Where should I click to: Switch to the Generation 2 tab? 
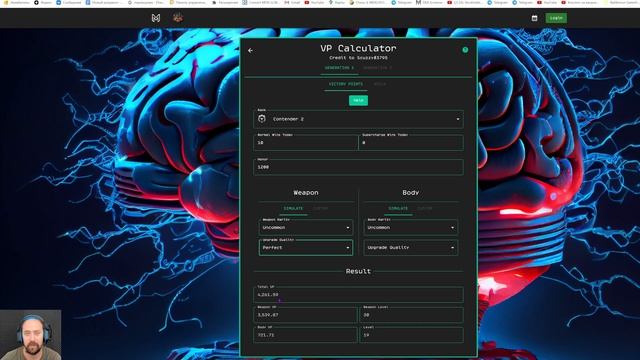pos(377,68)
